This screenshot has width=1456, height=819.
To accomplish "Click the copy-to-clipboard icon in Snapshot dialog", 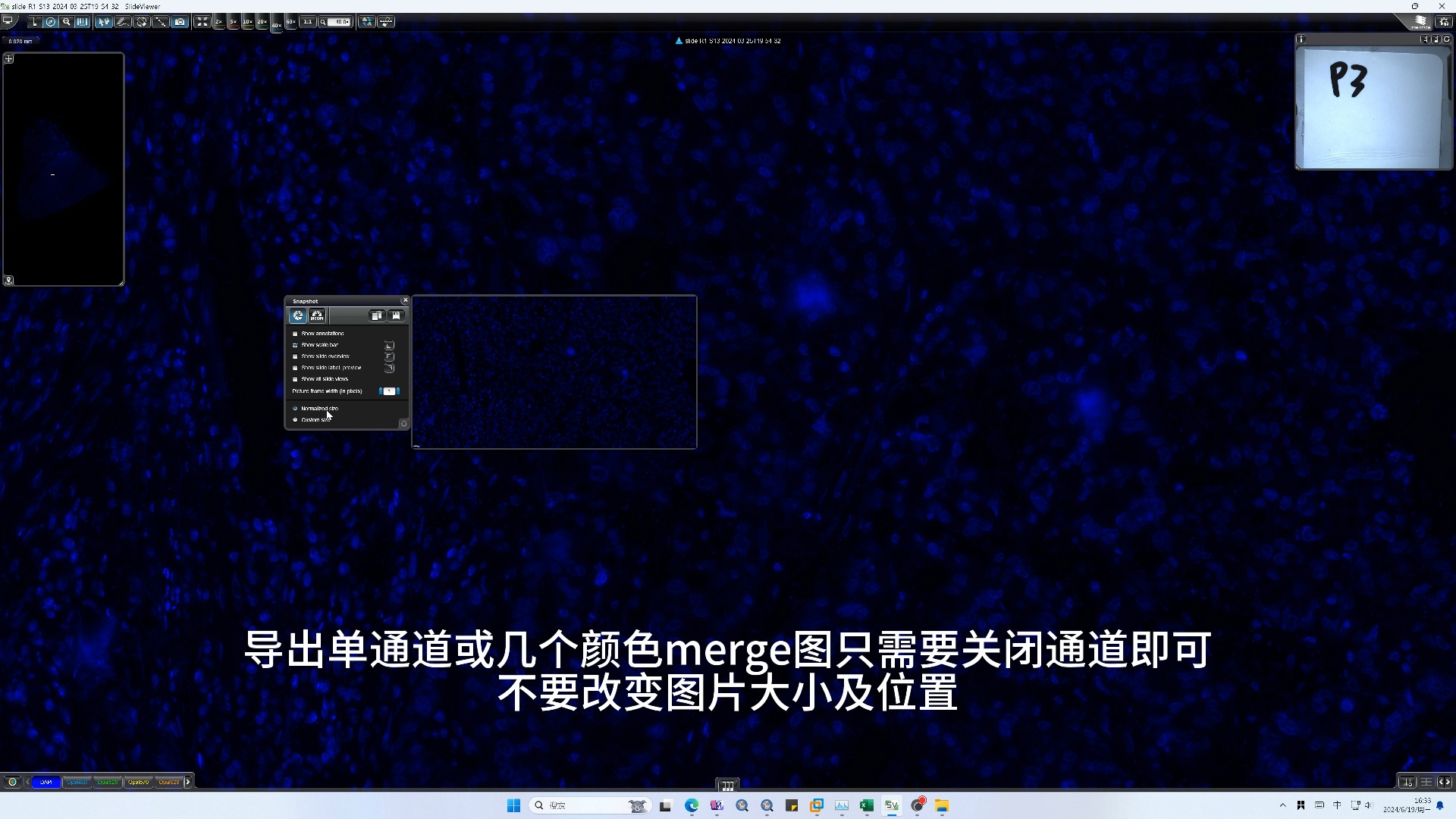I will coord(378,315).
